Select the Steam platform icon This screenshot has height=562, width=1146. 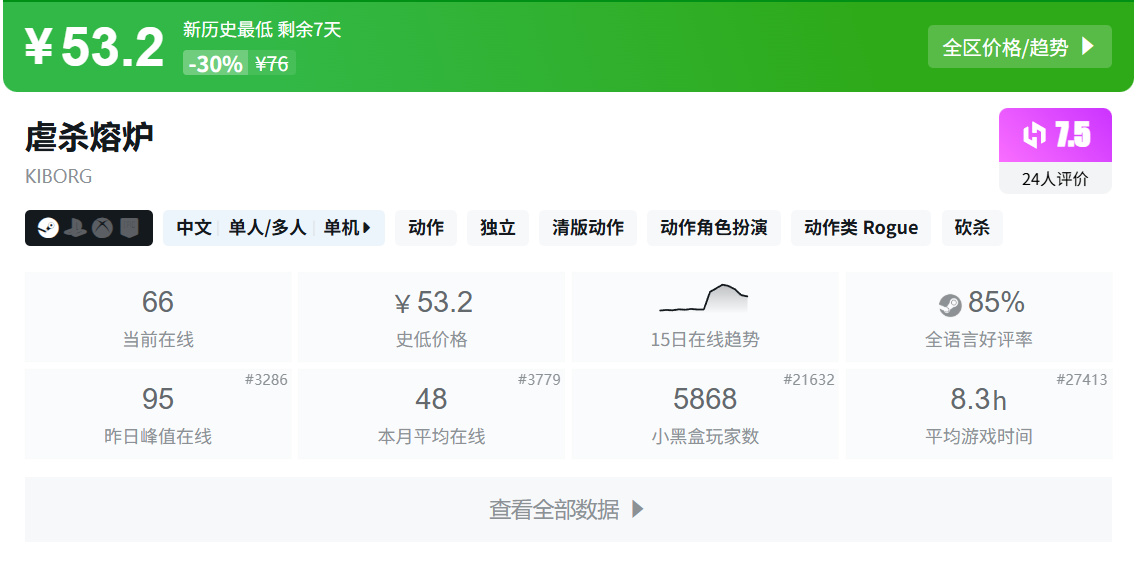pyautogui.click(x=48, y=228)
